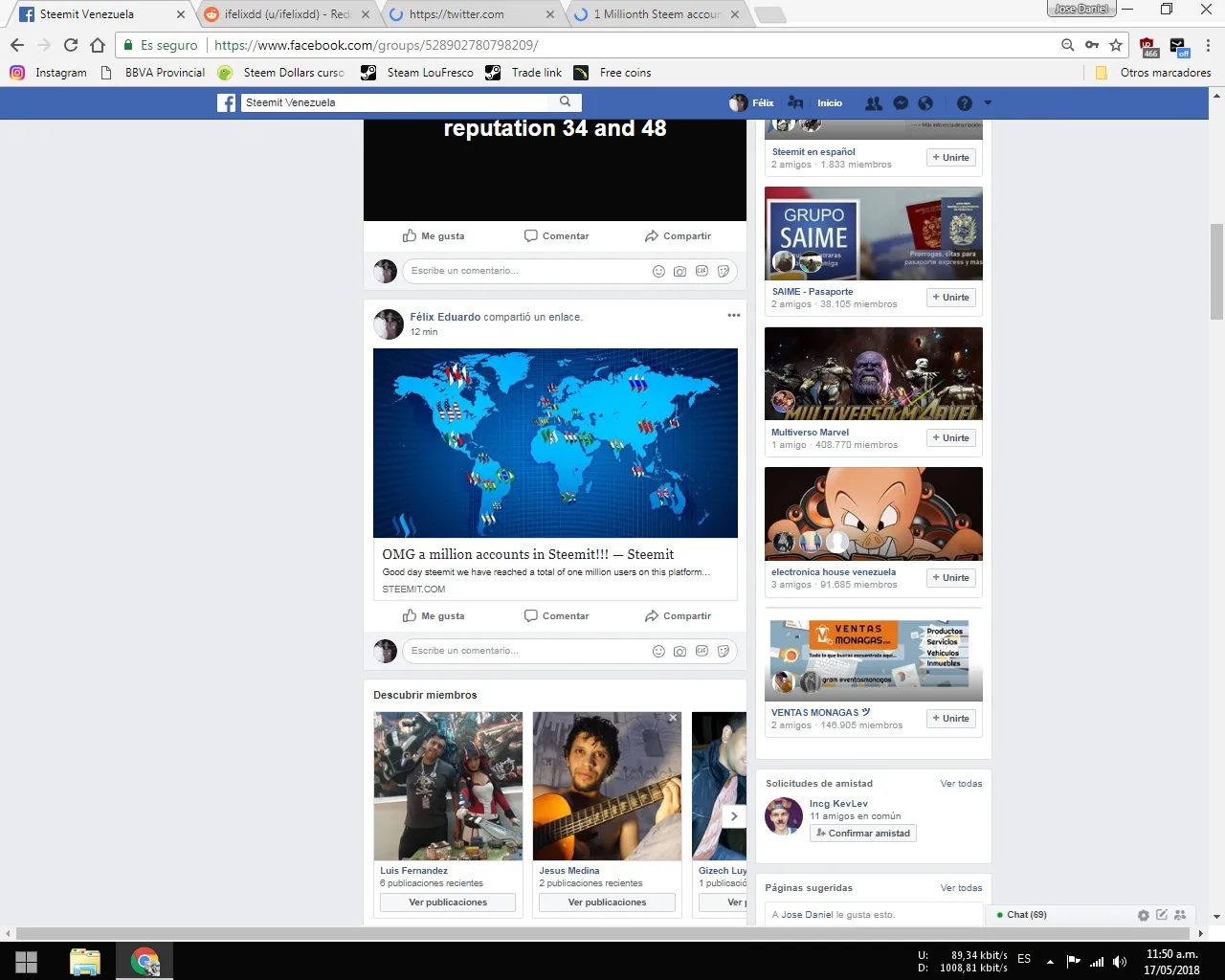Attach a photo in the OMG post comment box
The width and height of the screenshot is (1225, 980).
point(679,651)
